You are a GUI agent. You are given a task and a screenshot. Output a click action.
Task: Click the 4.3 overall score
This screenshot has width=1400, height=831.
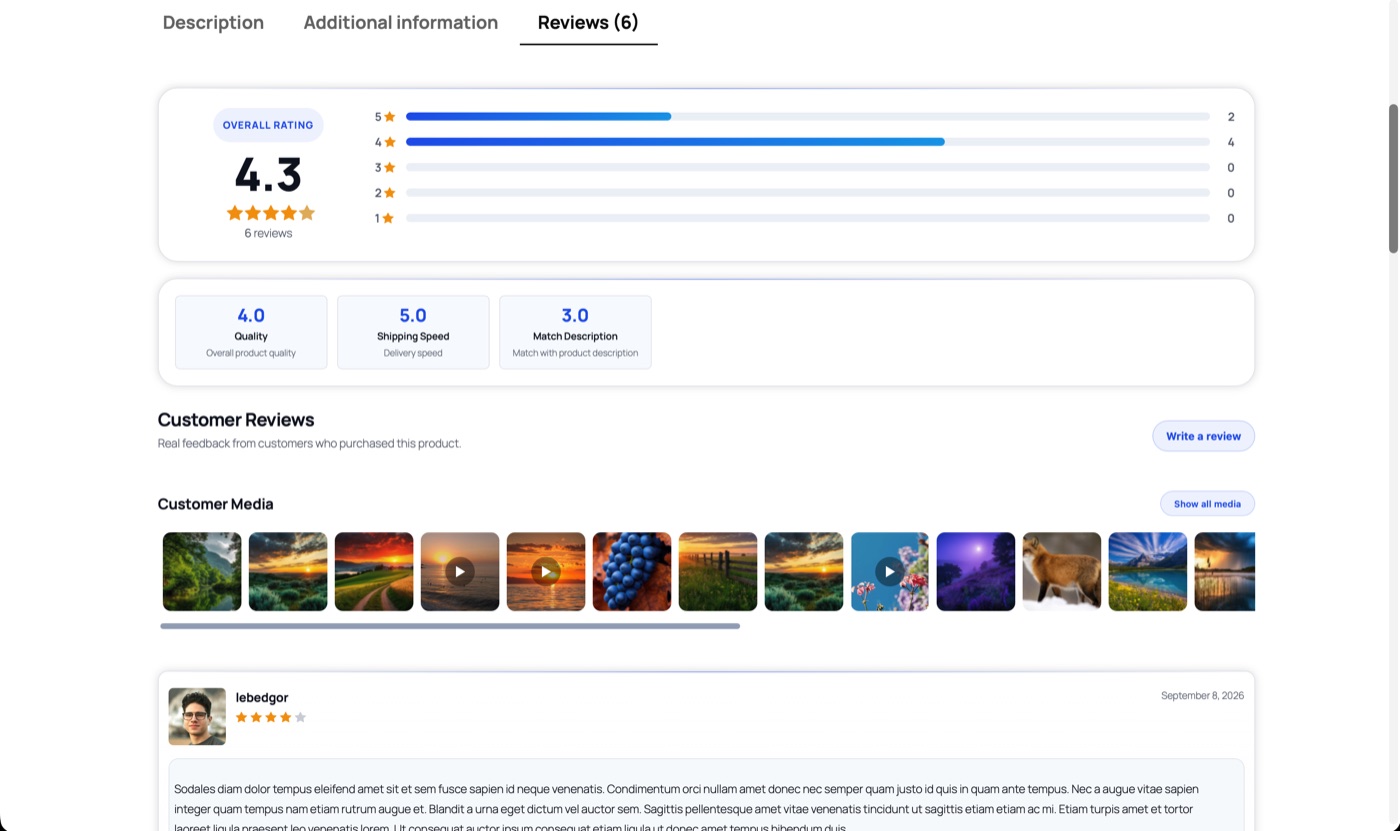(x=268, y=175)
